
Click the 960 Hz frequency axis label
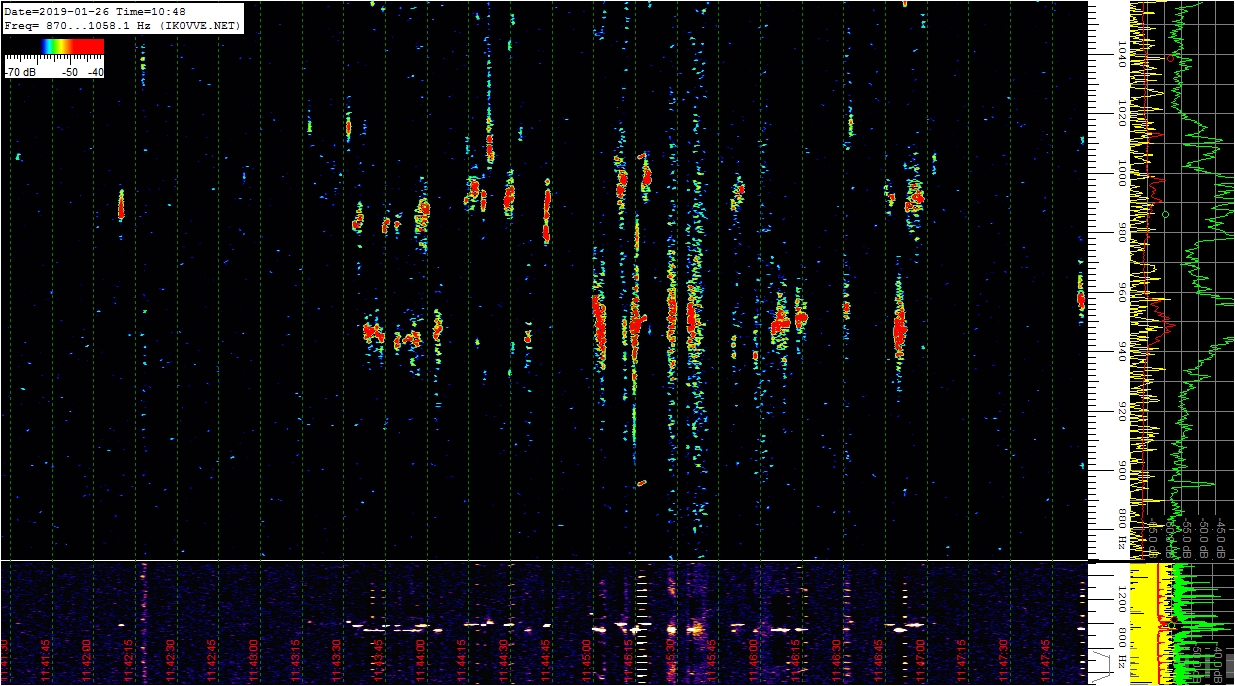[1123, 293]
